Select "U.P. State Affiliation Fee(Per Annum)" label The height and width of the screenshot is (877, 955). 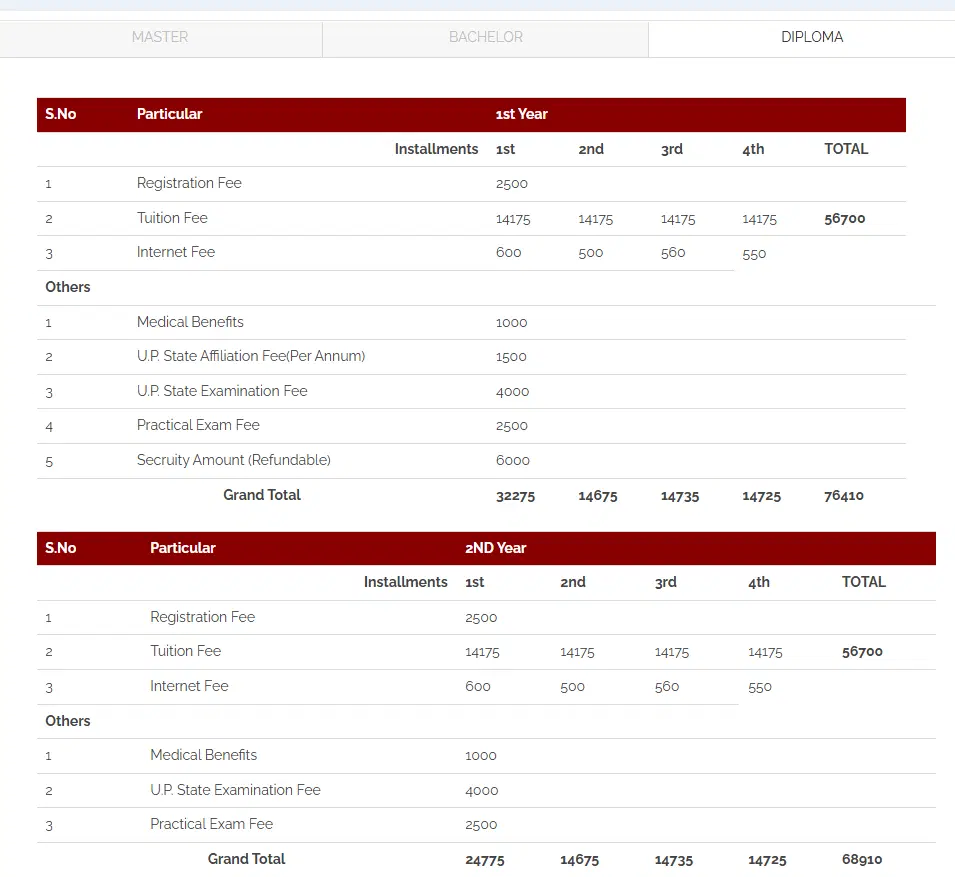pyautogui.click(x=250, y=356)
